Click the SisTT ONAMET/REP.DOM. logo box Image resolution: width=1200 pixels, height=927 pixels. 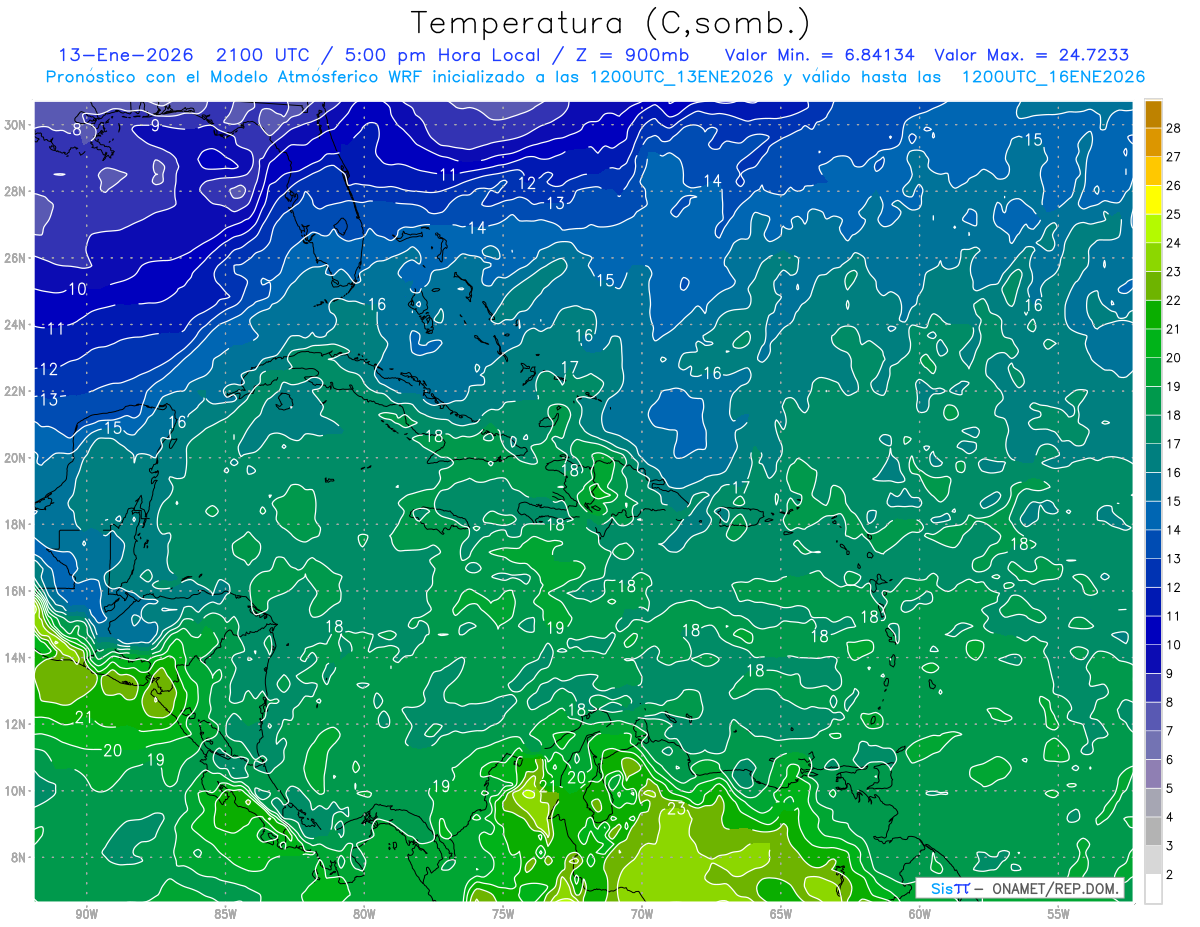1022,888
